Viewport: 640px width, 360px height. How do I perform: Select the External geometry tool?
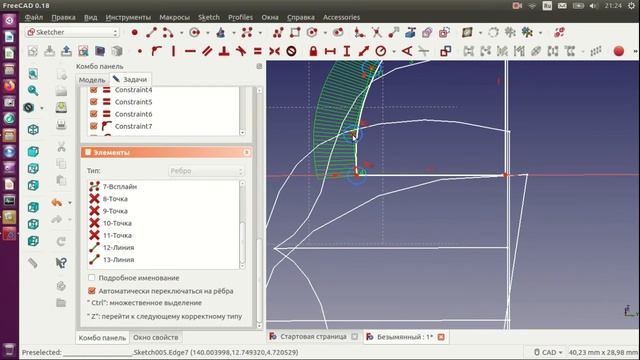click(x=411, y=32)
